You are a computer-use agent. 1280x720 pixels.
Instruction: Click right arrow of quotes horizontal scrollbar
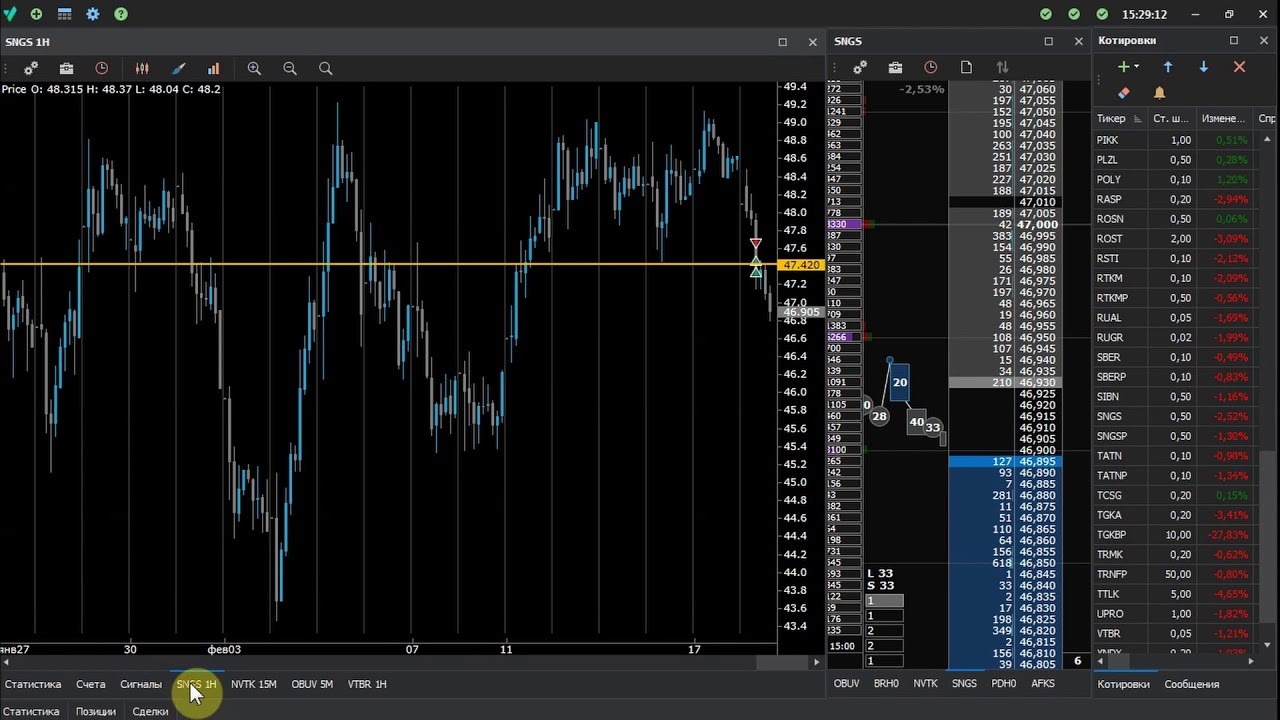click(x=1251, y=661)
